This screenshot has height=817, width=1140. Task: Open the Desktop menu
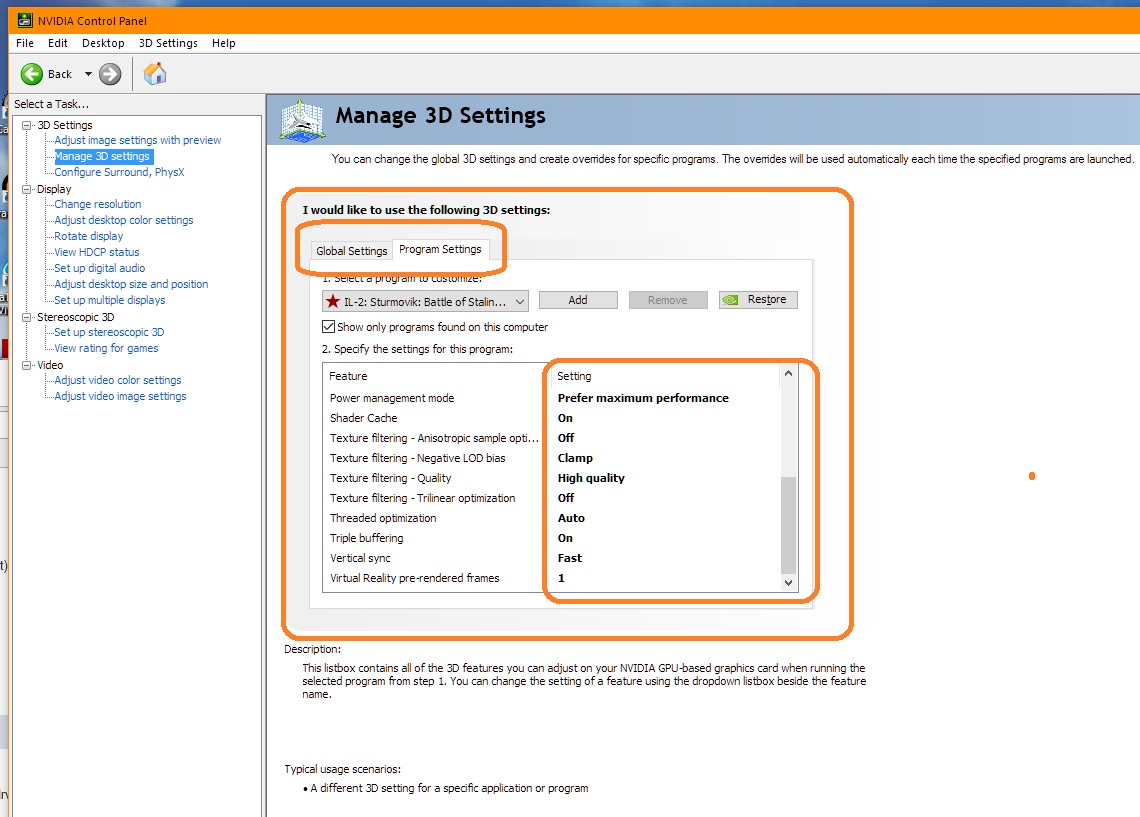click(x=103, y=43)
